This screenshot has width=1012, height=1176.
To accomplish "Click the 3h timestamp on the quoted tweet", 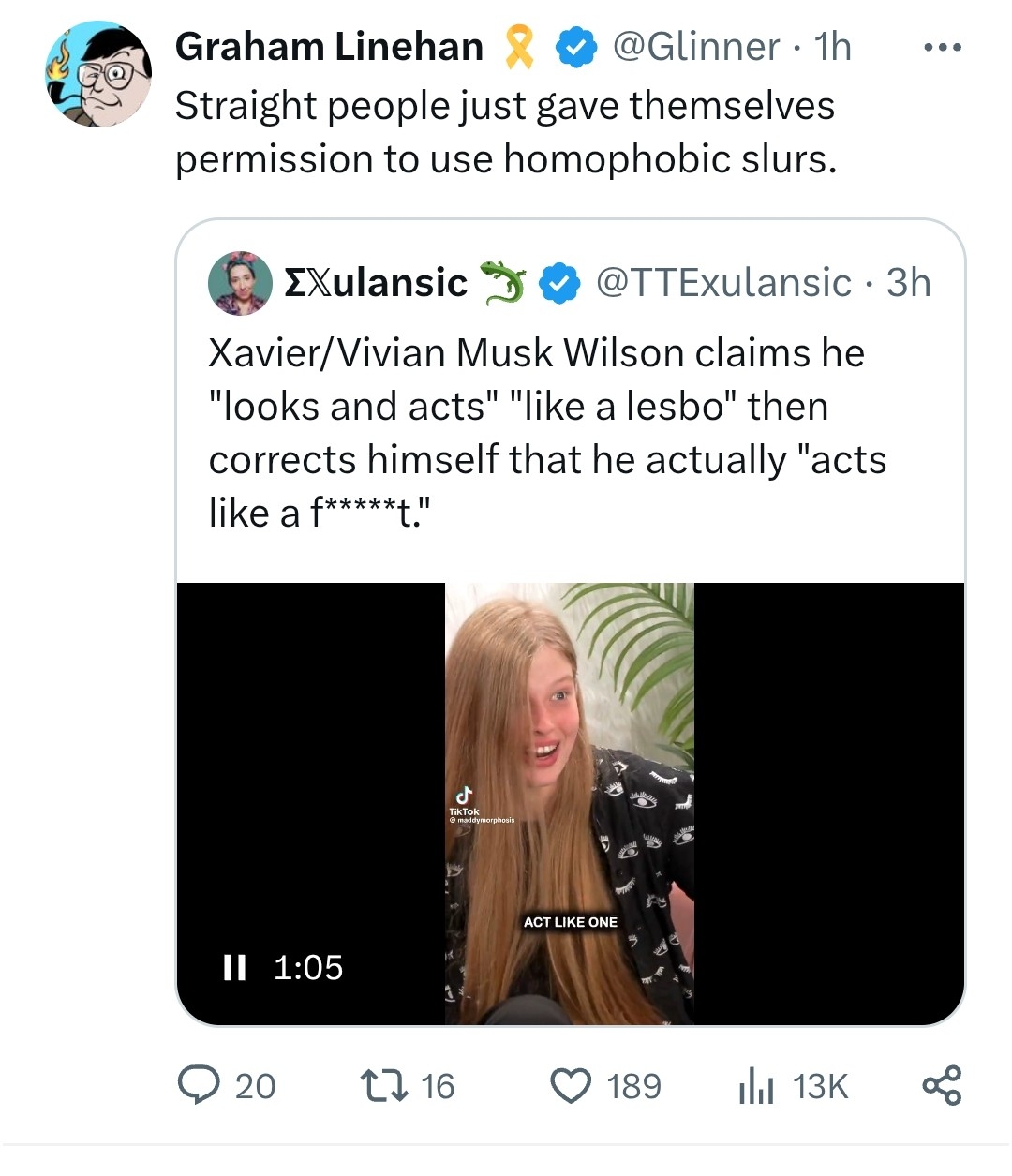I will click(908, 283).
